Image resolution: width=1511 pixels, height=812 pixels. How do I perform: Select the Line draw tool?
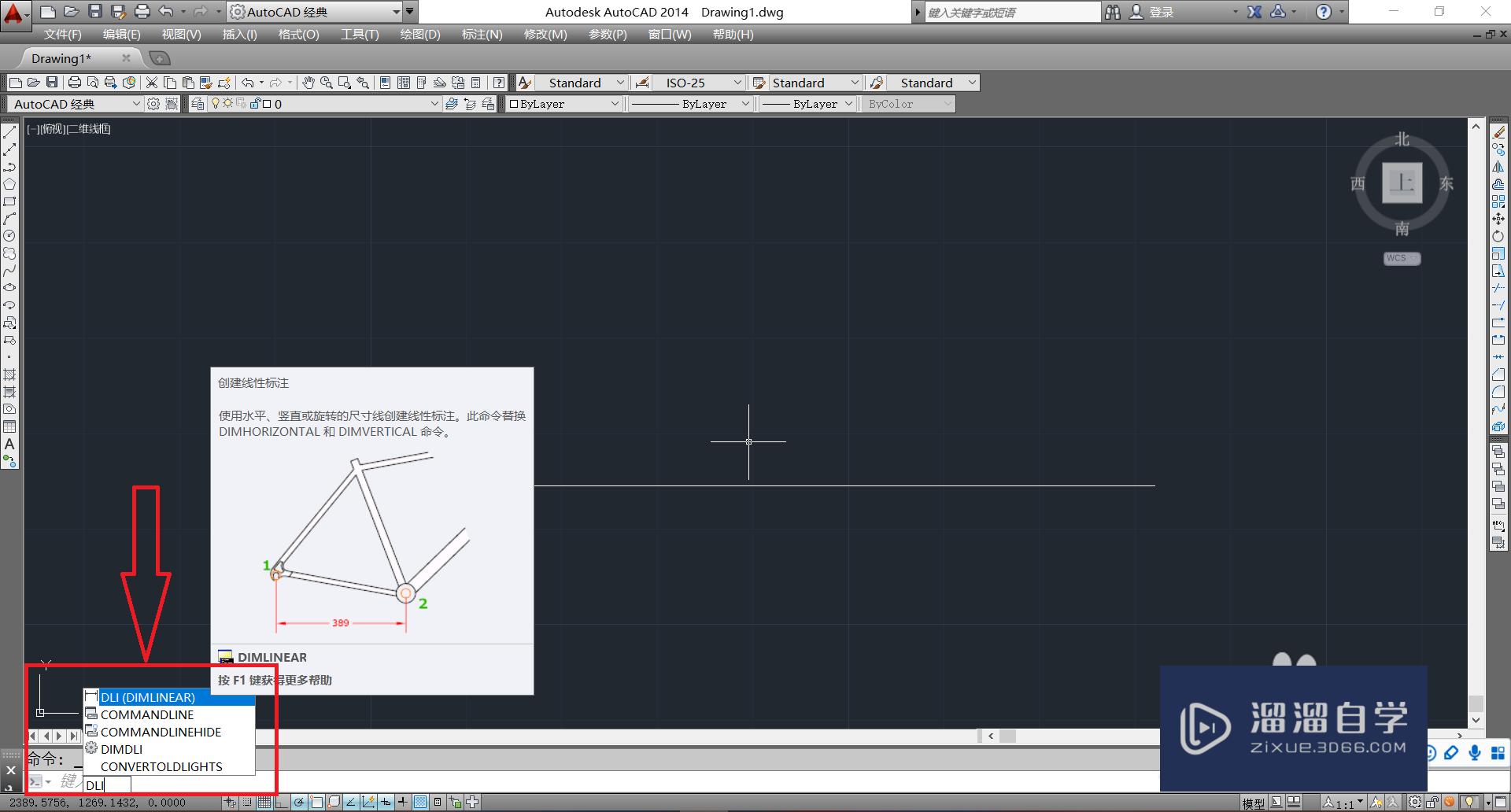[9, 132]
